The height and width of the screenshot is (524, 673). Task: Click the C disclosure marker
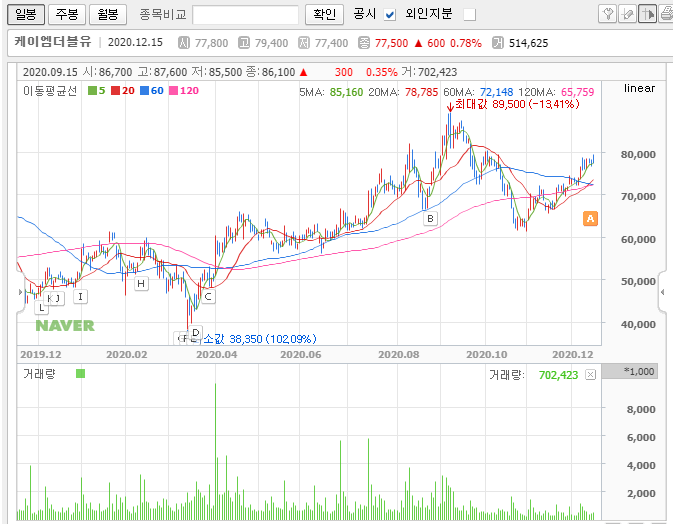tap(208, 296)
